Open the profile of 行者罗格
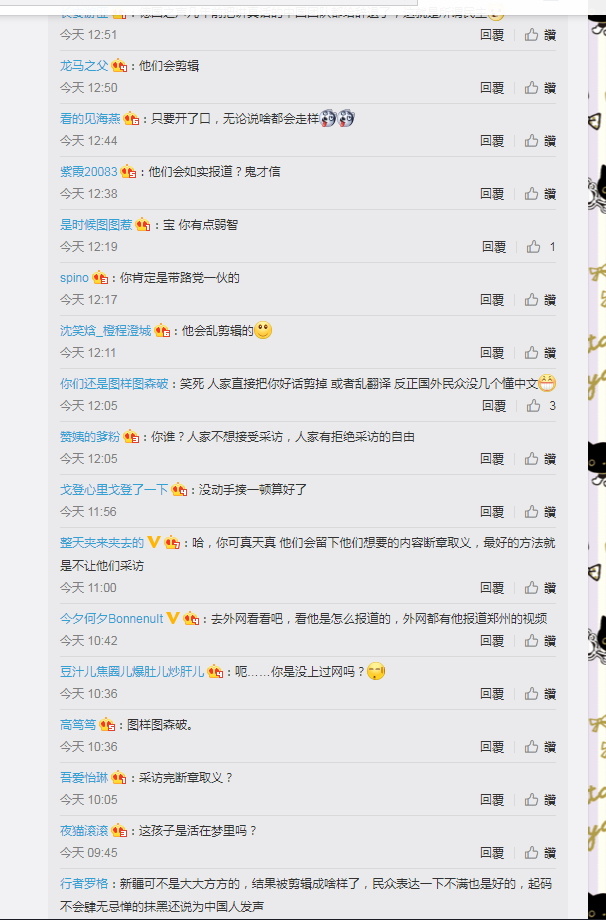Viewport: 606px width, 920px height. [x=84, y=884]
